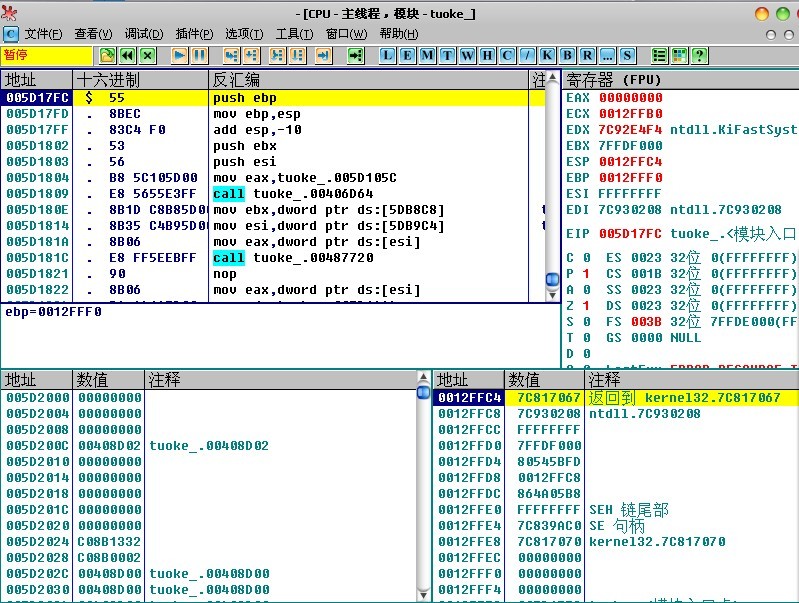
Task: Run the program with the play icon
Action: [179, 55]
